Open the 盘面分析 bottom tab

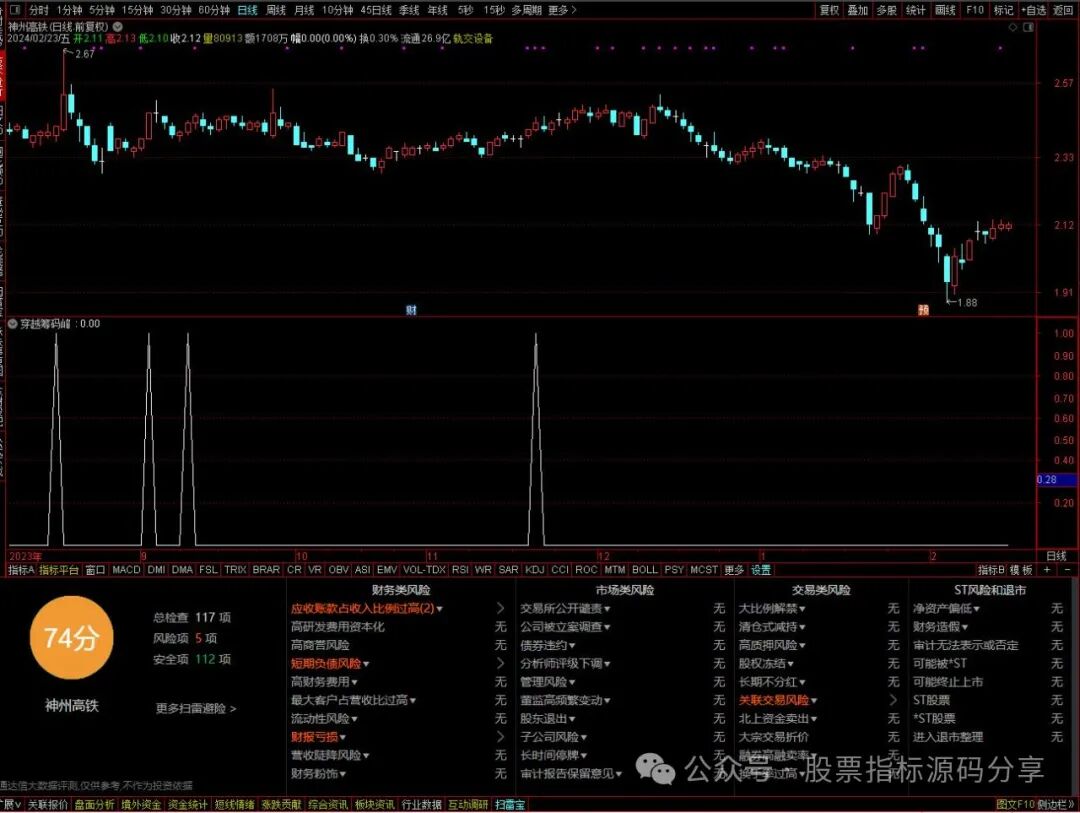pyautogui.click(x=94, y=805)
